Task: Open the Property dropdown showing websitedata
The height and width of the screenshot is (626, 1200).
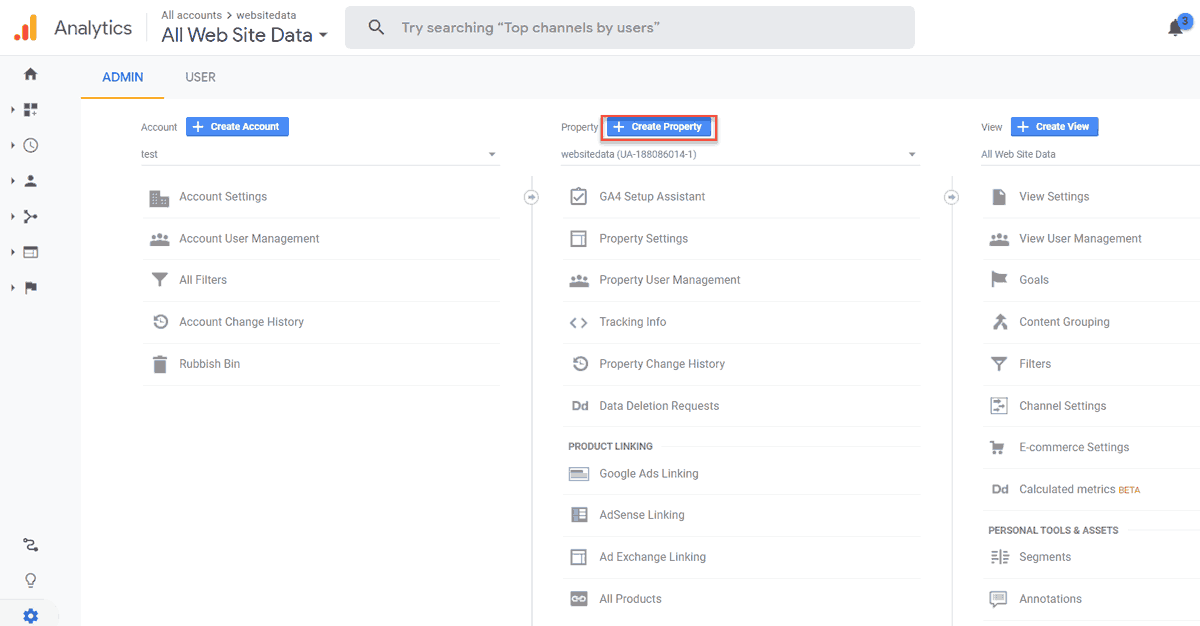Action: coord(739,155)
